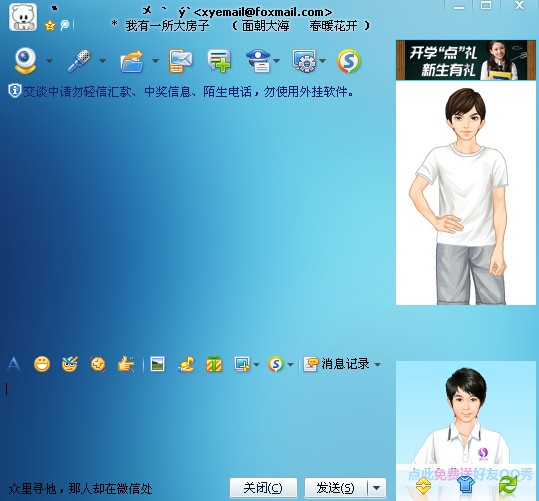
Task: Open the send file folder icon
Action: coord(132,62)
